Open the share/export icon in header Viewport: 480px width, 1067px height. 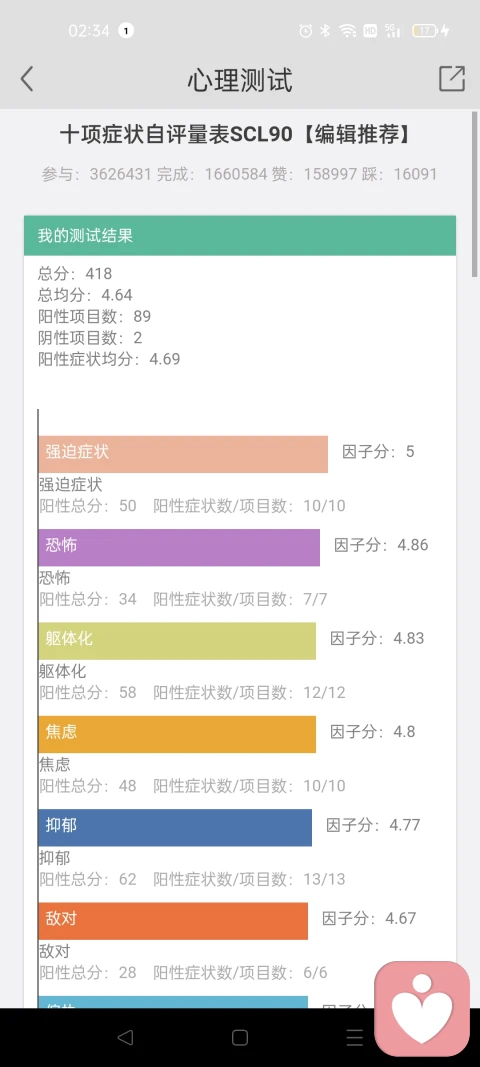point(451,79)
